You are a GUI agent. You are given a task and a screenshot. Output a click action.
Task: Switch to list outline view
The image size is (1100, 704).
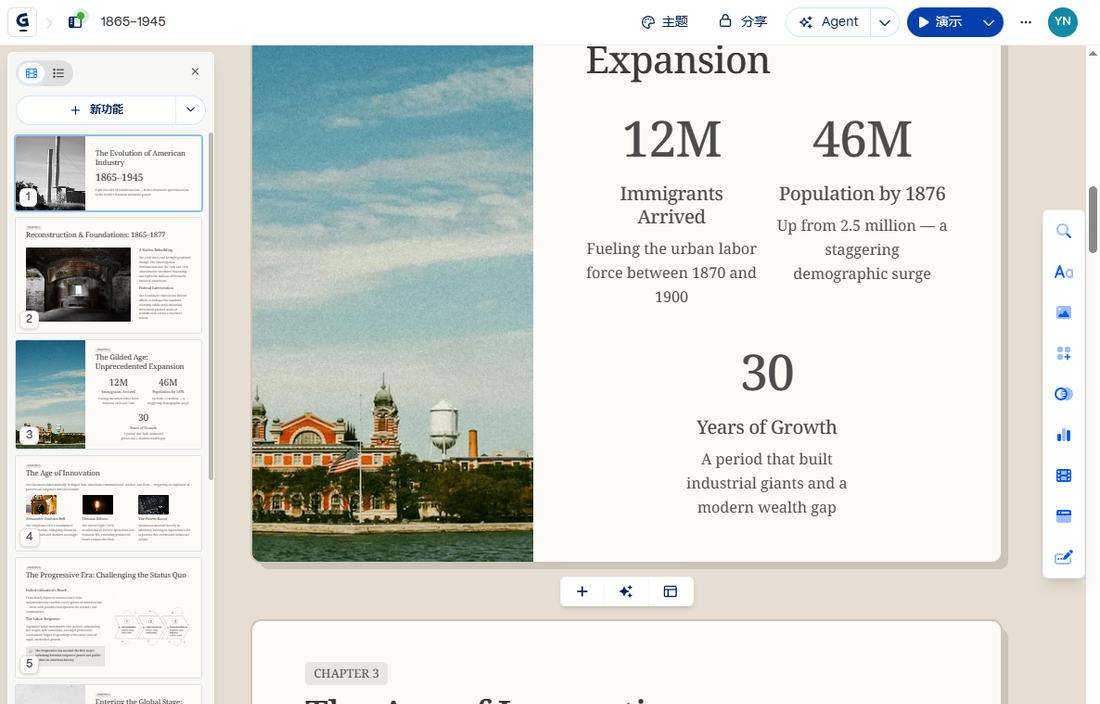click(x=58, y=73)
